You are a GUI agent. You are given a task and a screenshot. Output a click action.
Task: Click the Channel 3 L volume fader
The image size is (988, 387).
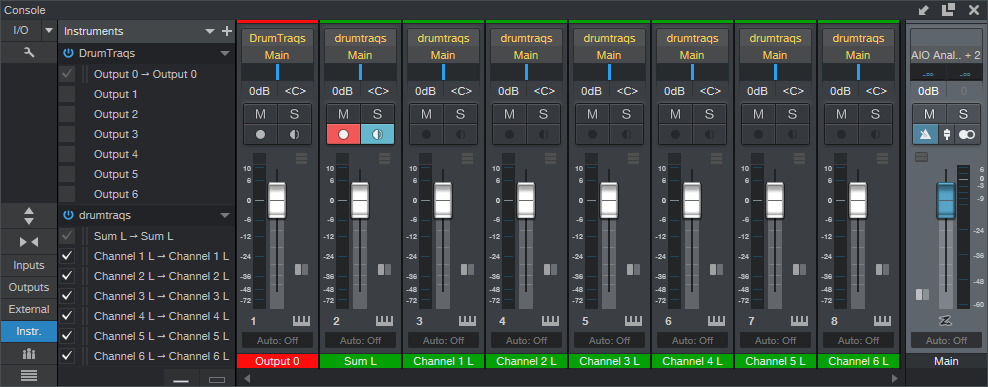pyautogui.click(x=609, y=200)
